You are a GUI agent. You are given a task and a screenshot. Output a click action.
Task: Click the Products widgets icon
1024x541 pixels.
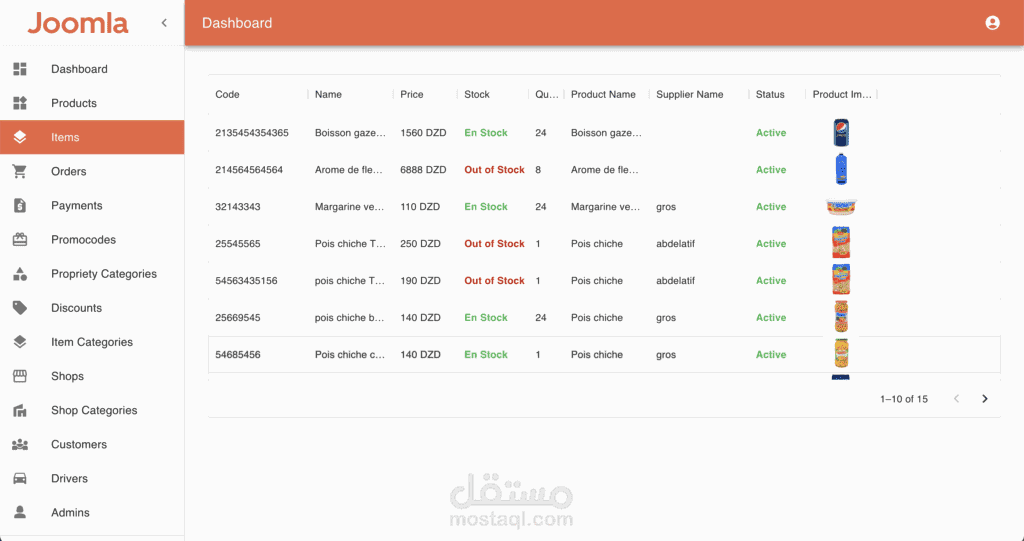pyautogui.click(x=20, y=103)
